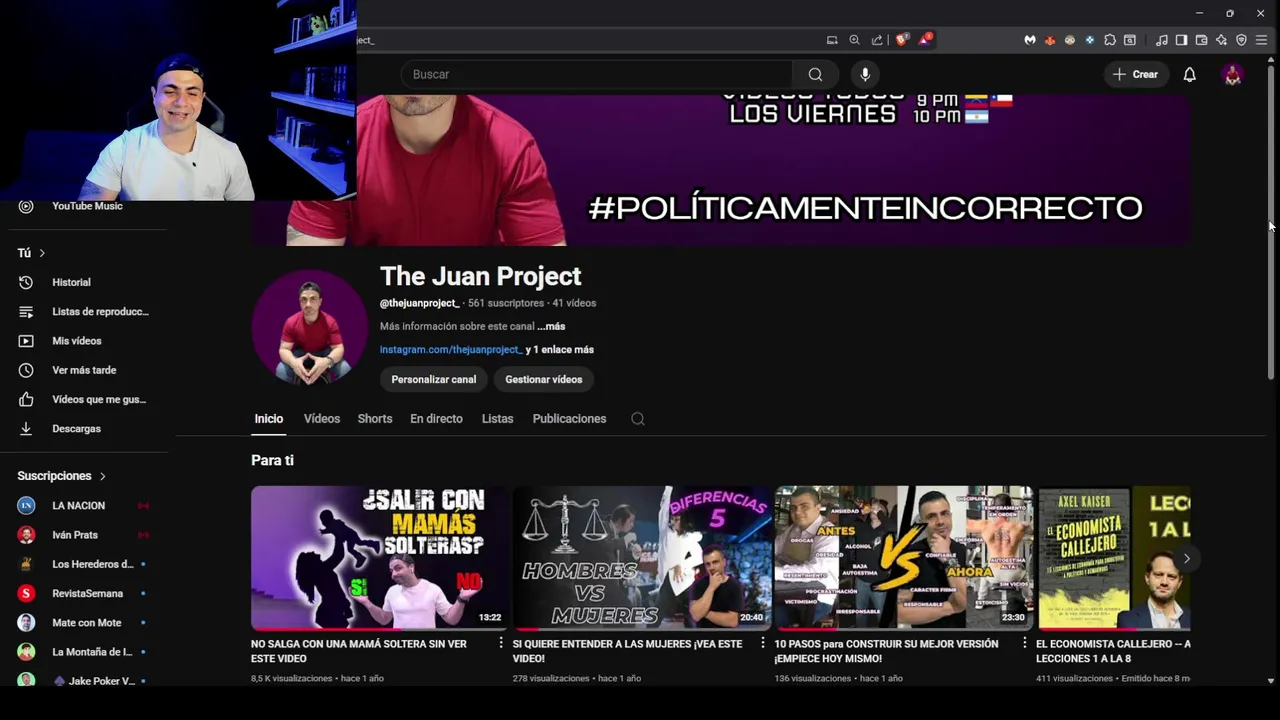
Task: Switch to the Vídeos tab
Action: click(322, 419)
